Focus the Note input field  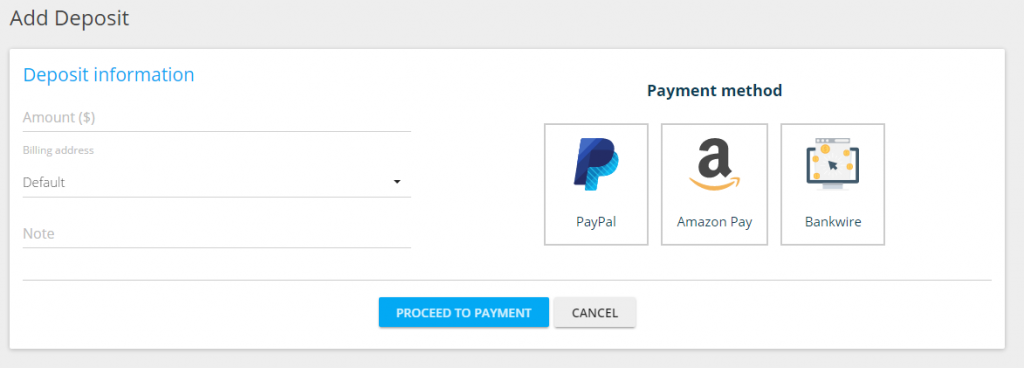(x=217, y=234)
